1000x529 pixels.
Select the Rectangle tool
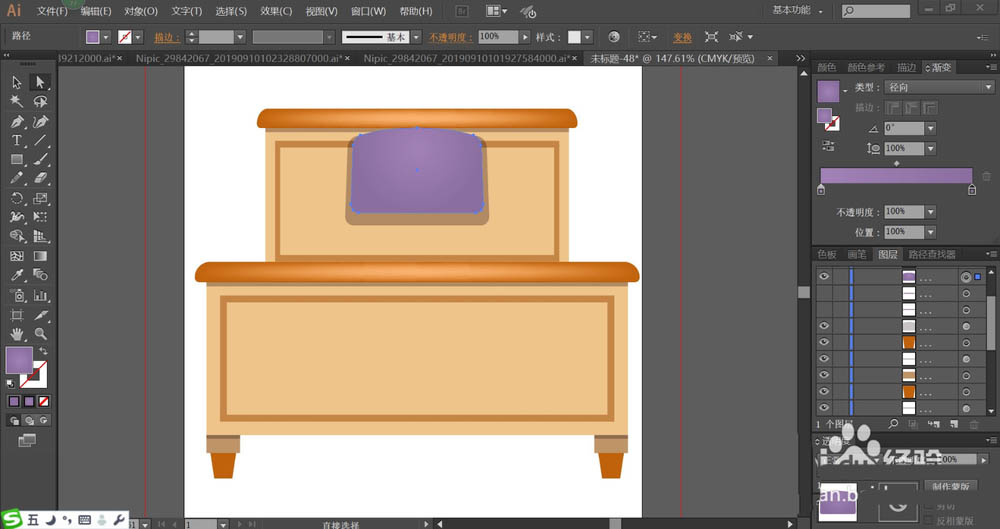[x=17, y=160]
